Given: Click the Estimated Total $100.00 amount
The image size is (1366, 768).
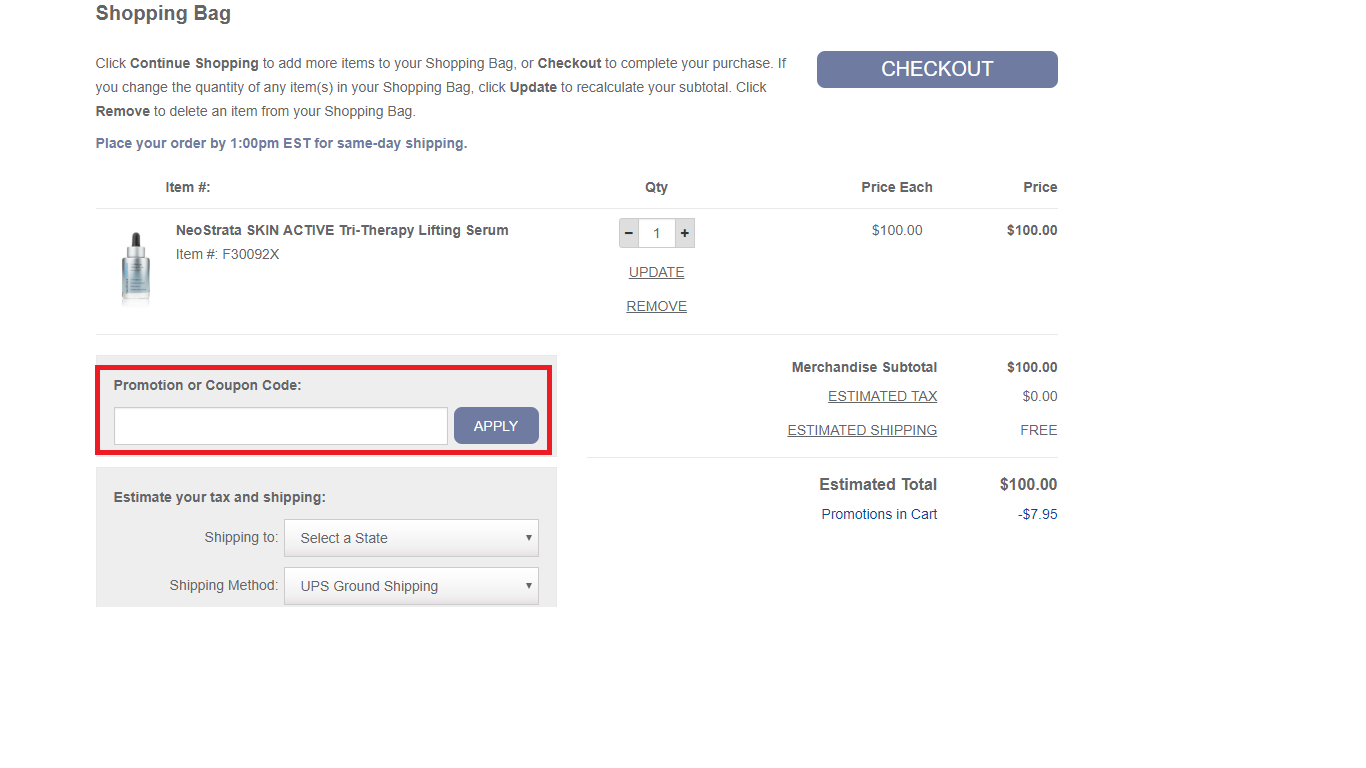Looking at the screenshot, I should pos(1028,484).
